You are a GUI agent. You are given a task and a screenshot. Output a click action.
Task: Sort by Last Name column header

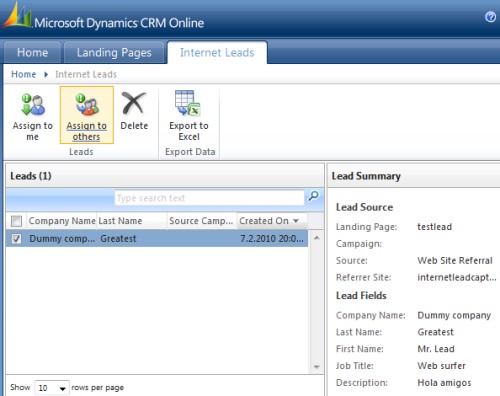pos(132,221)
